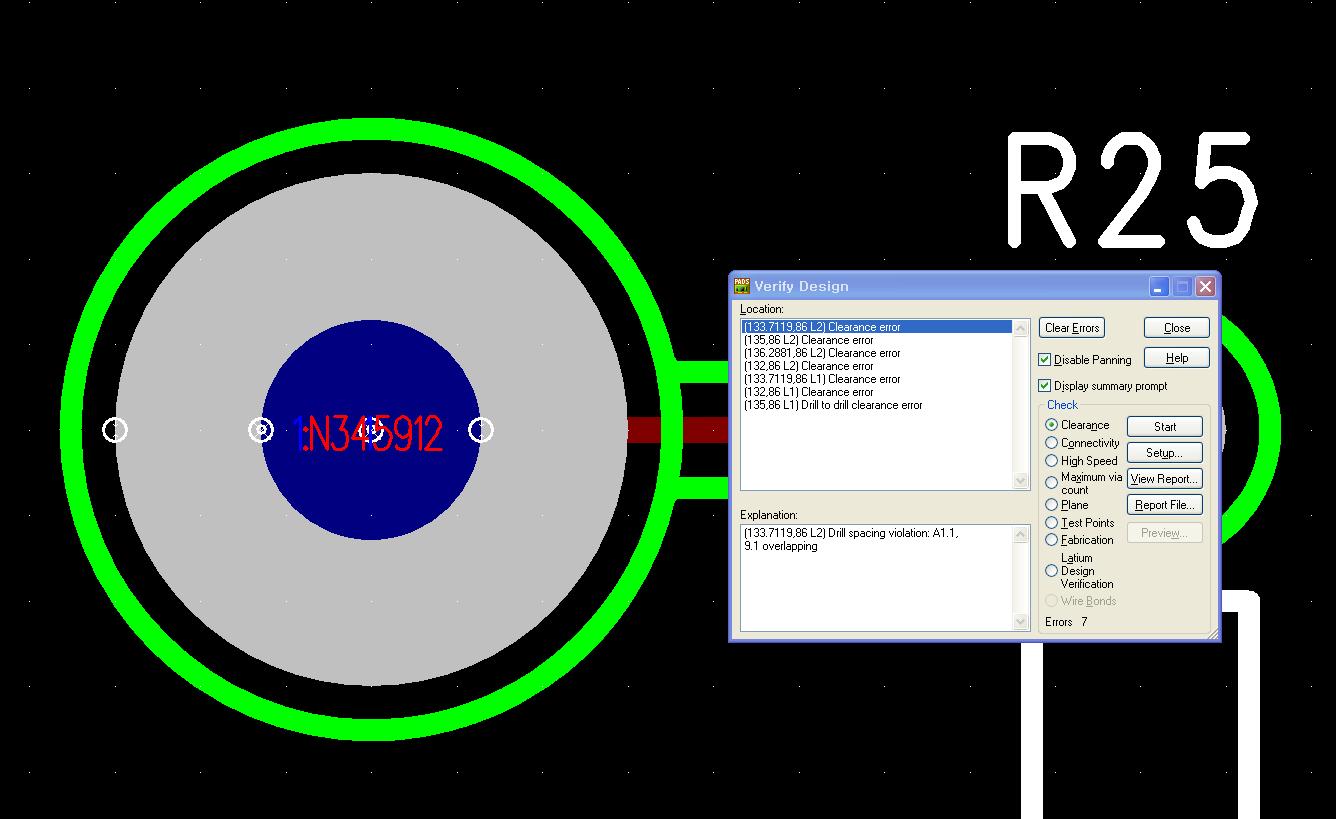Toggle the Disable Panning checkbox
This screenshot has height=819, width=1336.
click(x=1045, y=360)
